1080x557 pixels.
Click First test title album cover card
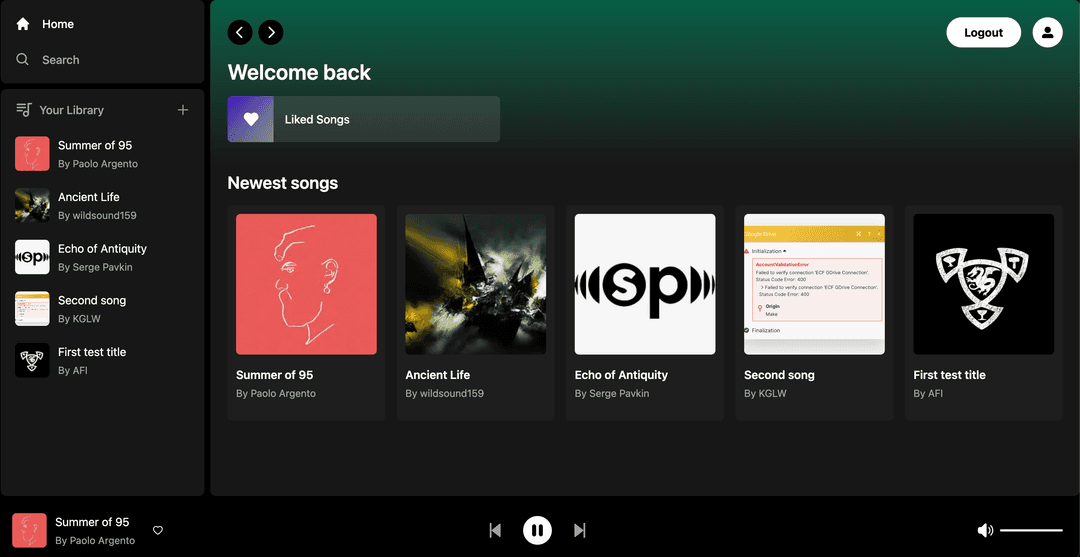tap(984, 284)
